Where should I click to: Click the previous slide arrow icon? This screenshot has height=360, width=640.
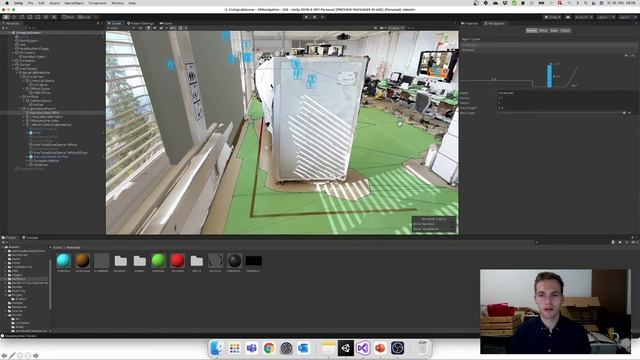tap(4, 356)
